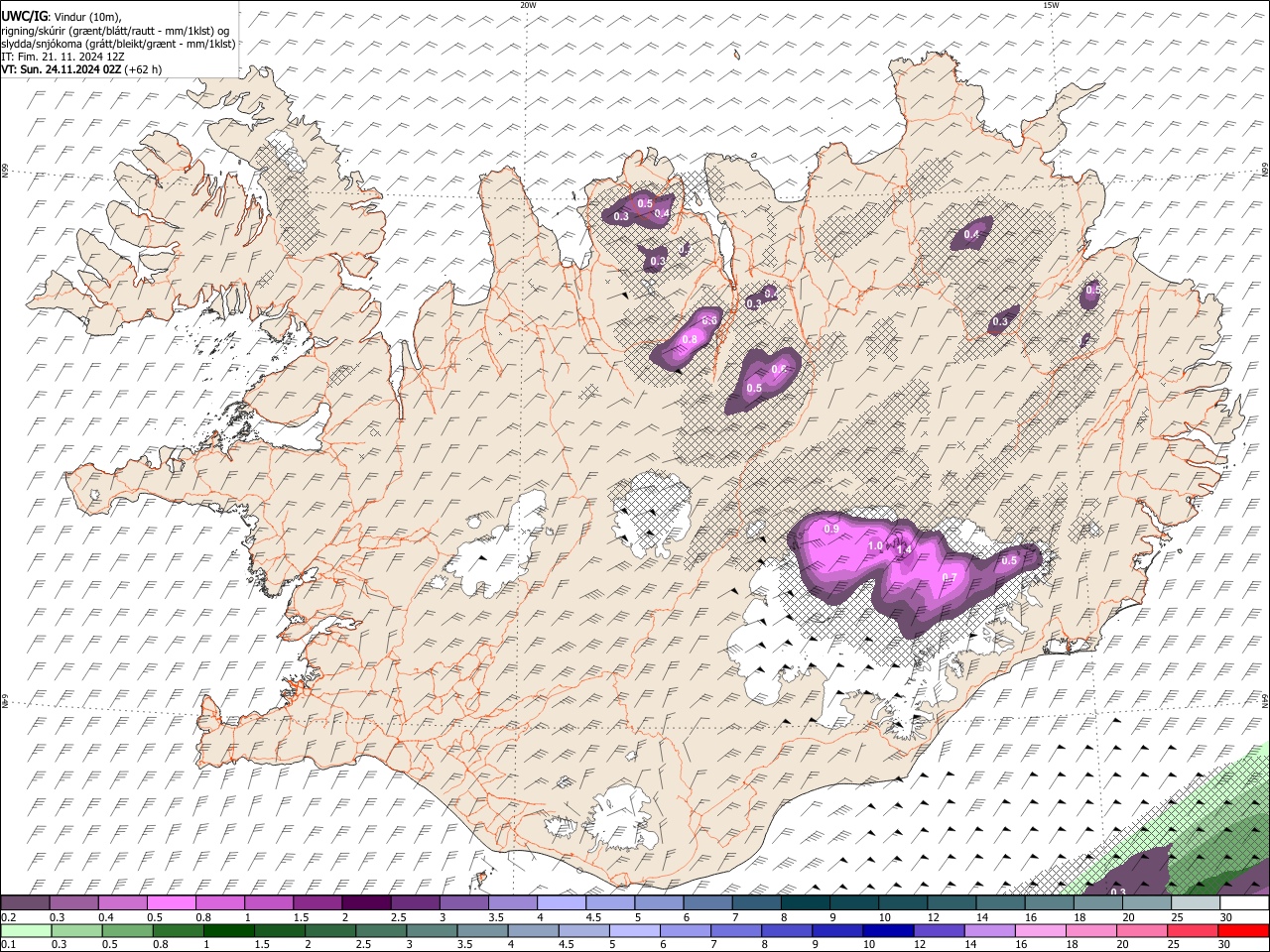Click the 'IT: Fim. 21. 11. 2024 12Z' line

(x=63, y=57)
